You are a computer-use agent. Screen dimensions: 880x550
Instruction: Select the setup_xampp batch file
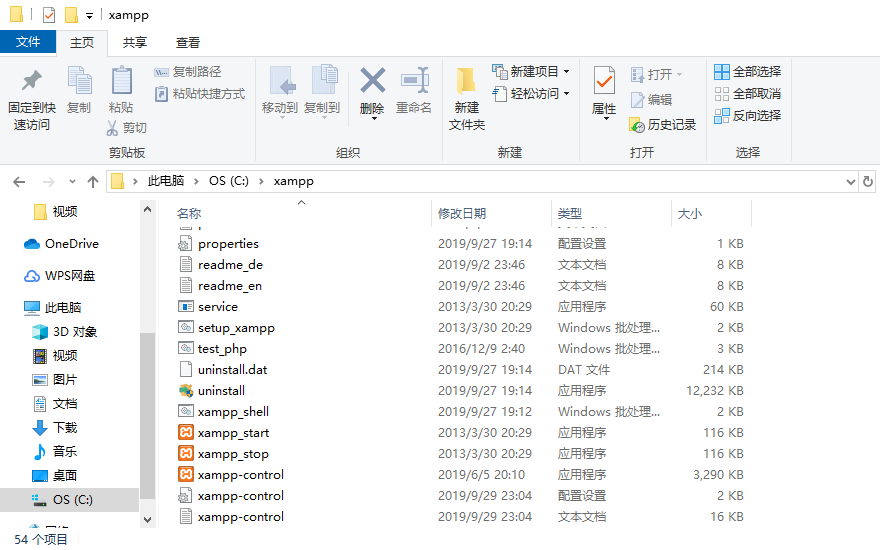coord(227,328)
